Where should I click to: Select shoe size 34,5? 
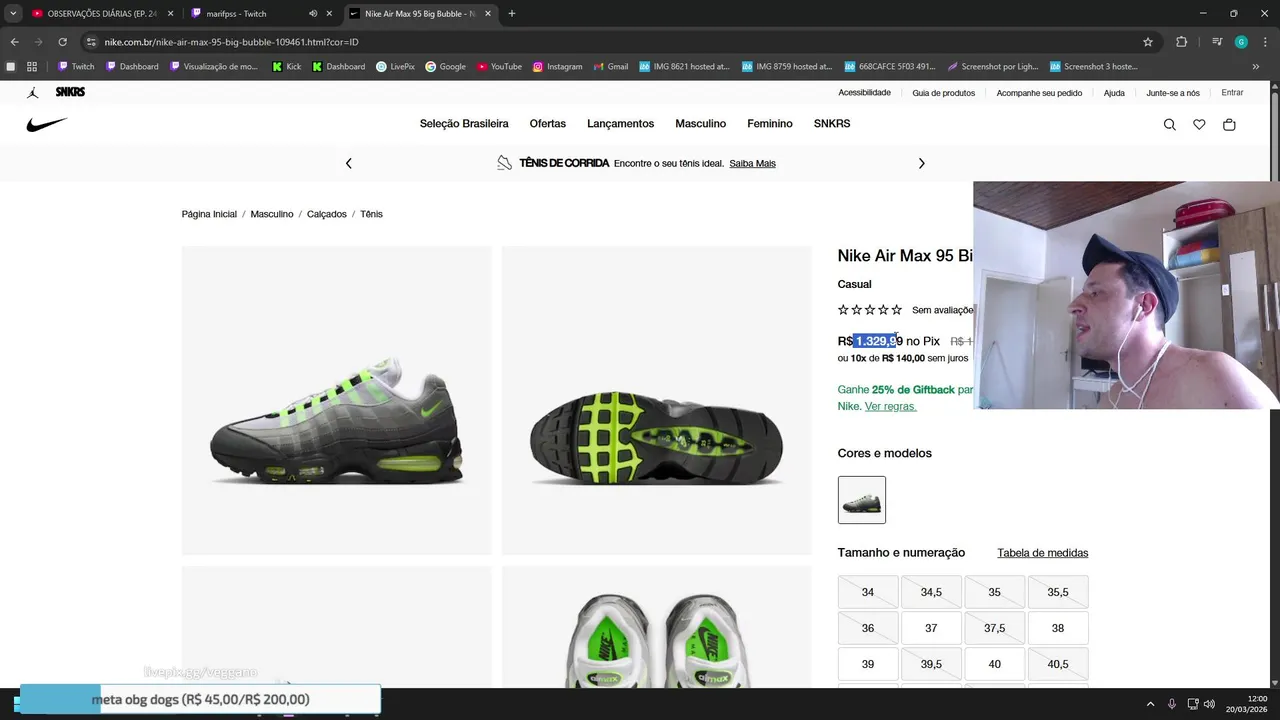pos(931,592)
